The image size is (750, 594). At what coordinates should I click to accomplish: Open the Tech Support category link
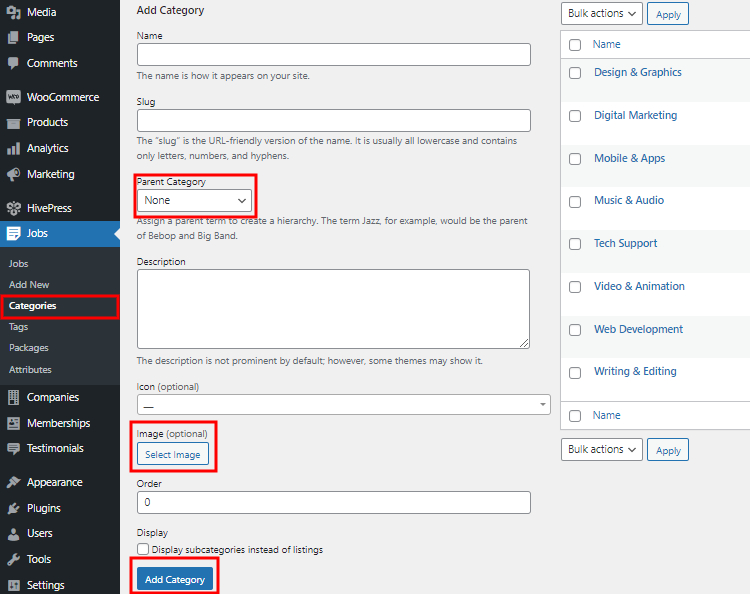pyautogui.click(x=626, y=243)
